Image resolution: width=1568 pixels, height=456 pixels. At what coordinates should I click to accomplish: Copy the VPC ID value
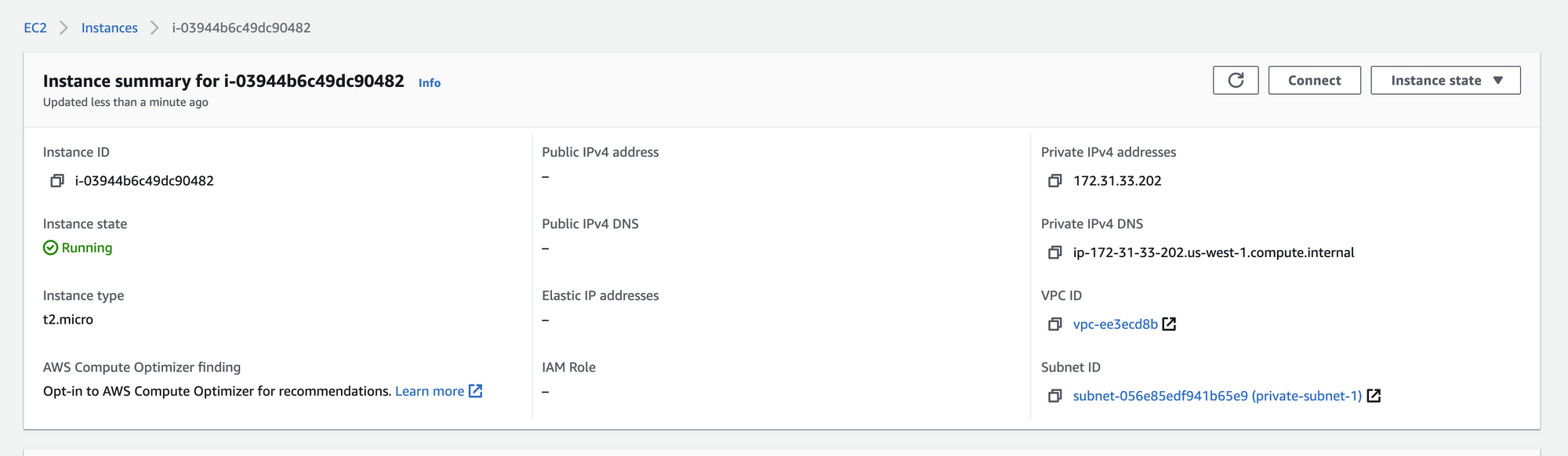tap(1055, 324)
